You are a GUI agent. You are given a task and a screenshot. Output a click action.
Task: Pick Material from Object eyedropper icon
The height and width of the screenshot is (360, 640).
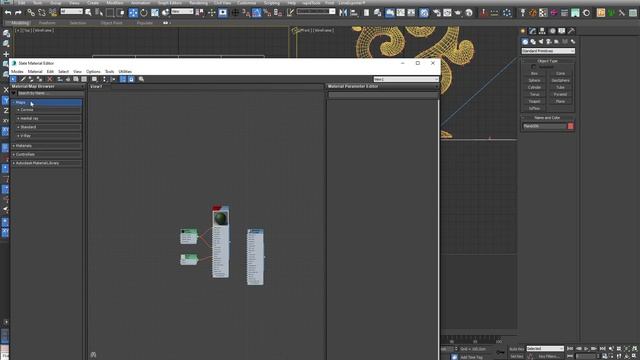click(x=23, y=79)
